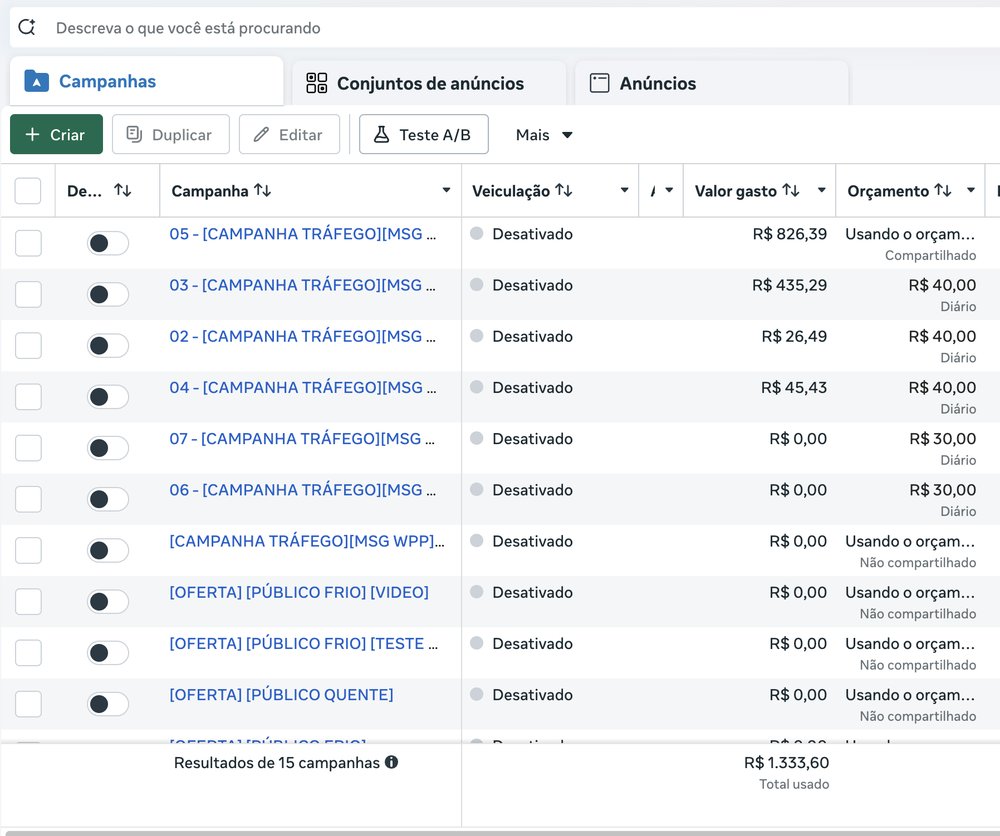Click the horizontal scrollbar at bottom
This screenshot has height=836, width=1000.
click(501, 832)
